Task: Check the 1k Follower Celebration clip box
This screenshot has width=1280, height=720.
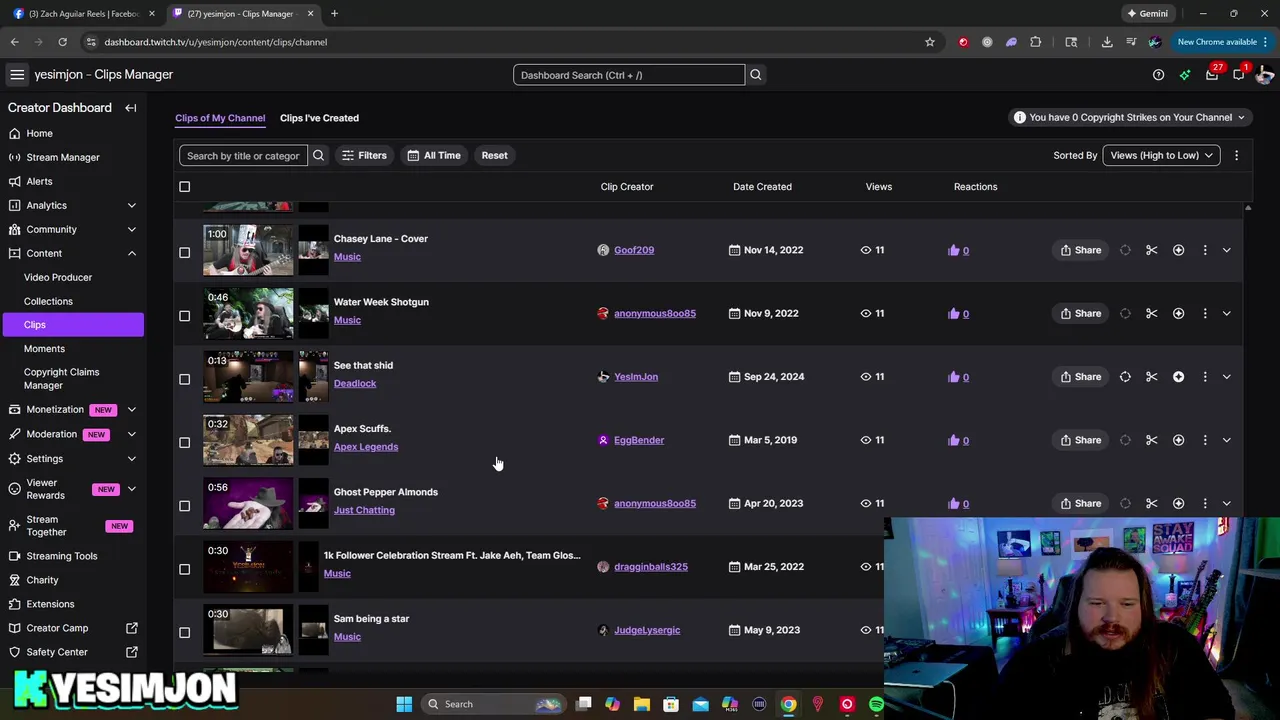Action: (x=184, y=569)
